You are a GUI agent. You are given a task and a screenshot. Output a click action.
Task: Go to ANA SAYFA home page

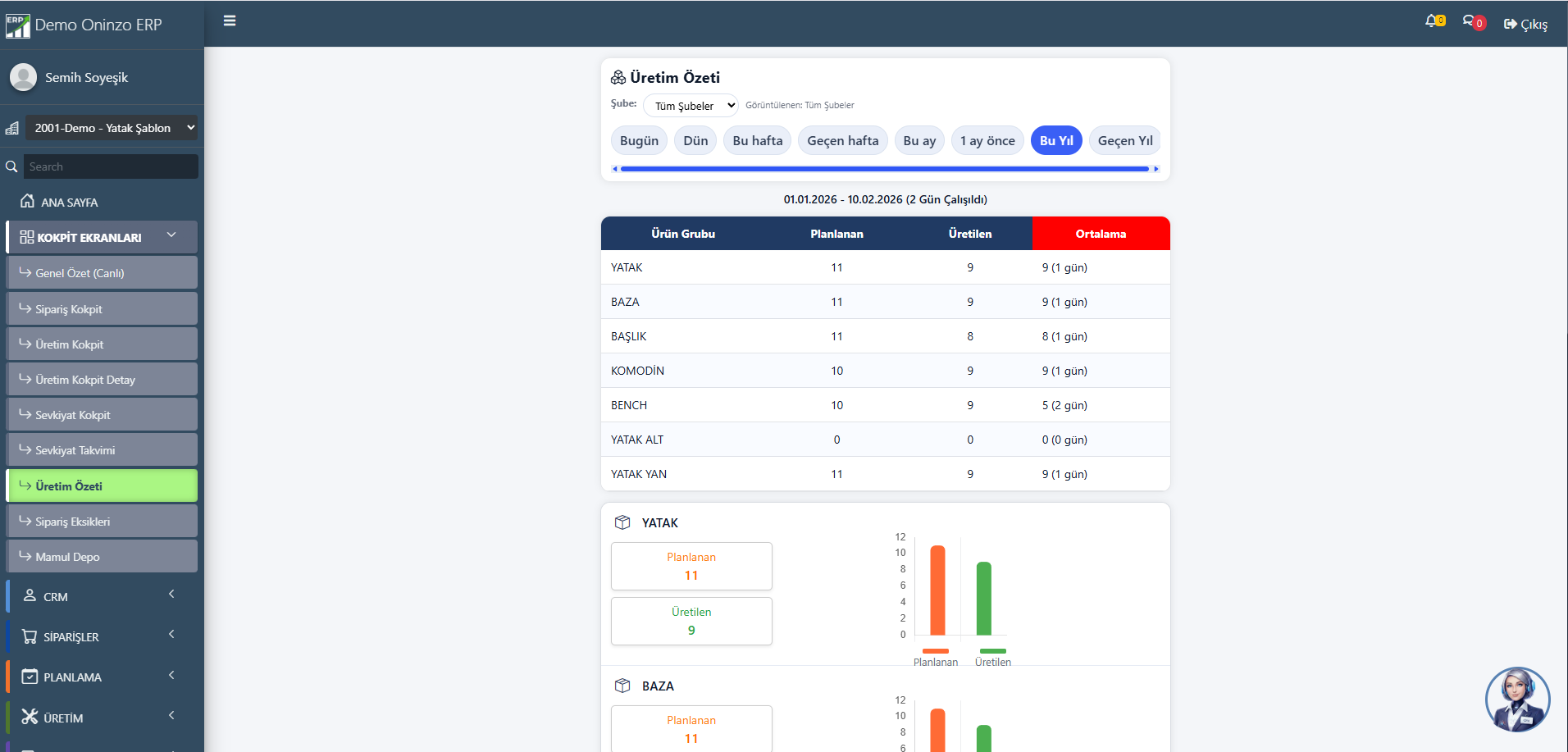point(70,202)
